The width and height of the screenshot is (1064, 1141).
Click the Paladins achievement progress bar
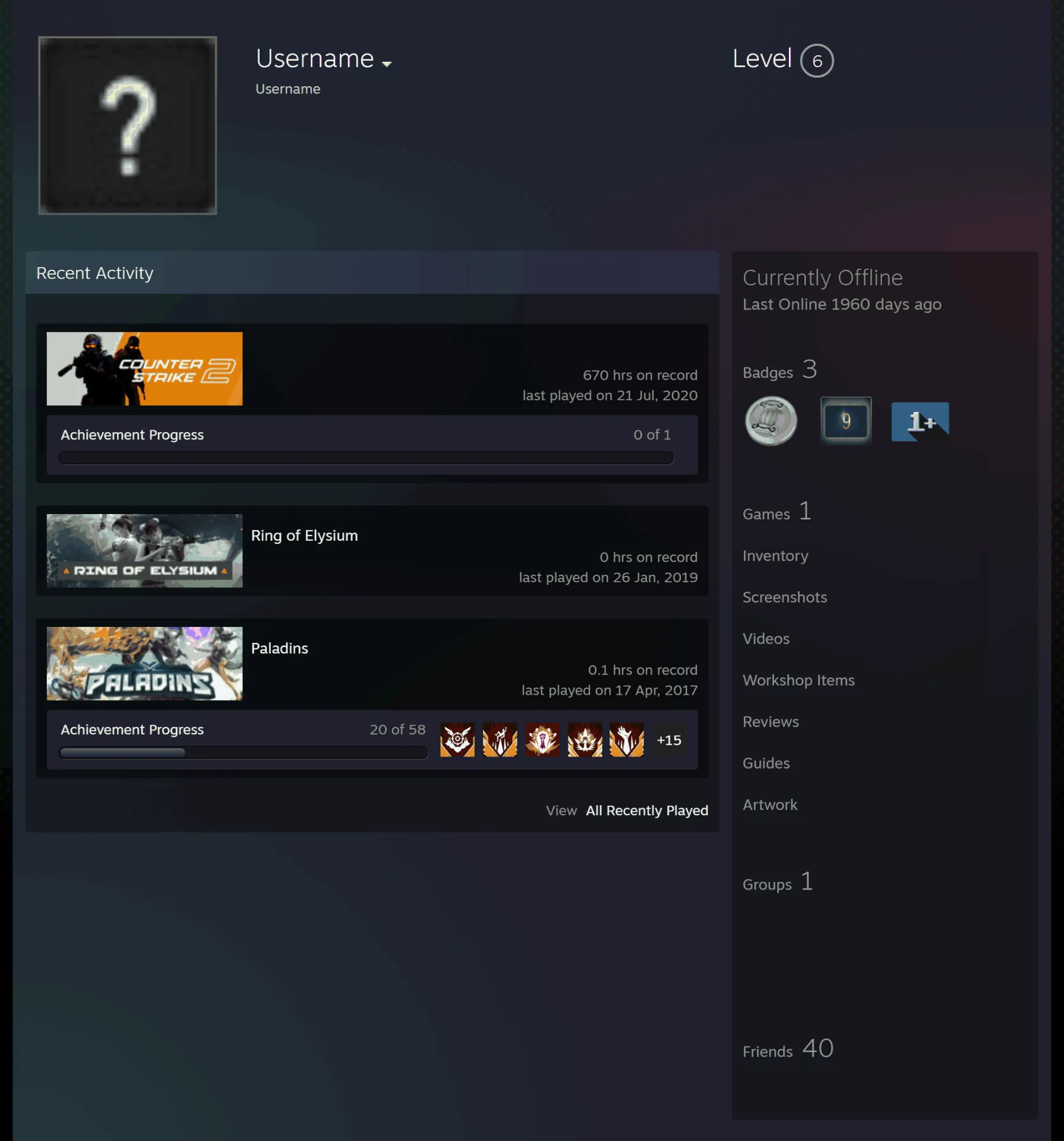tap(244, 753)
